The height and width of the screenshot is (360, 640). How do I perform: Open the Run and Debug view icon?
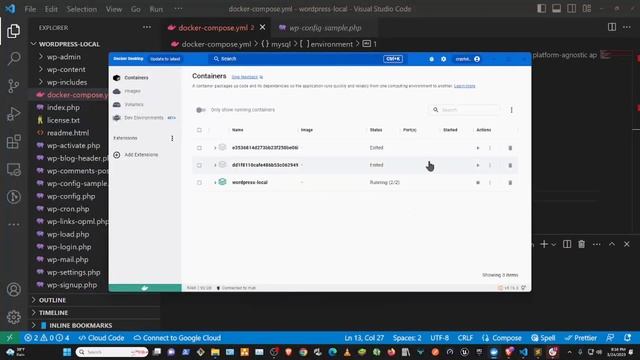click(13, 114)
